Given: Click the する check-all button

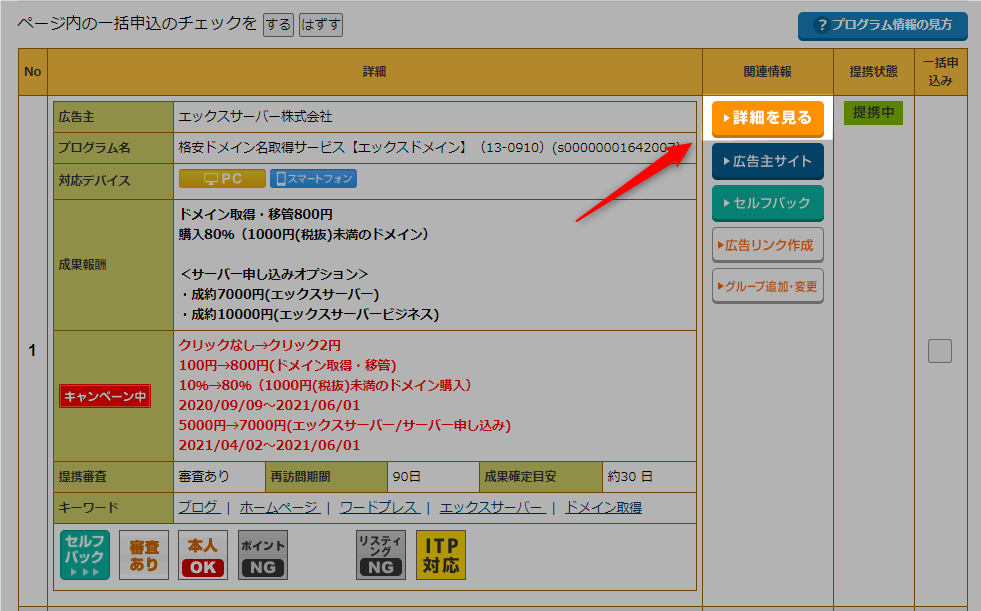Looking at the screenshot, I should point(278,25).
